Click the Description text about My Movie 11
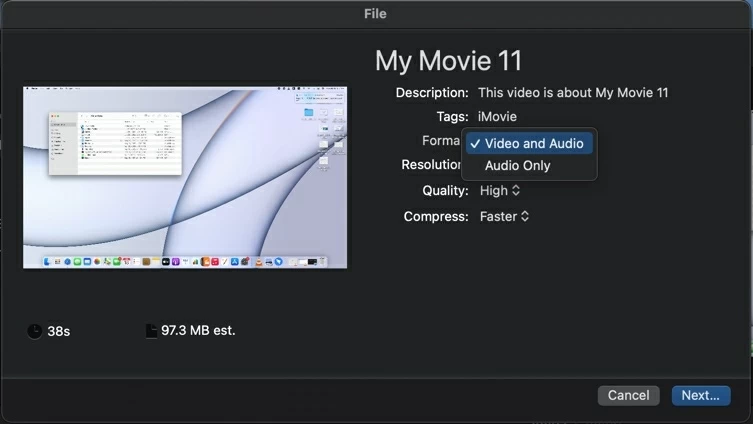 click(573, 93)
